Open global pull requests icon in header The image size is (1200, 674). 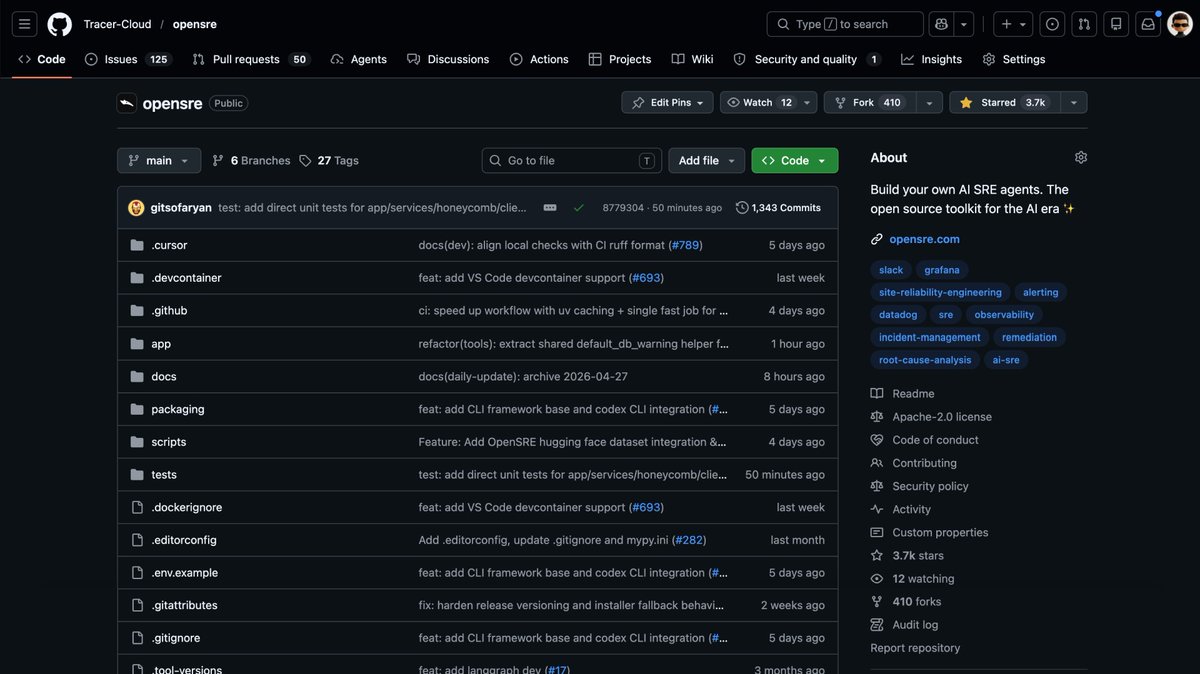[1084, 24]
